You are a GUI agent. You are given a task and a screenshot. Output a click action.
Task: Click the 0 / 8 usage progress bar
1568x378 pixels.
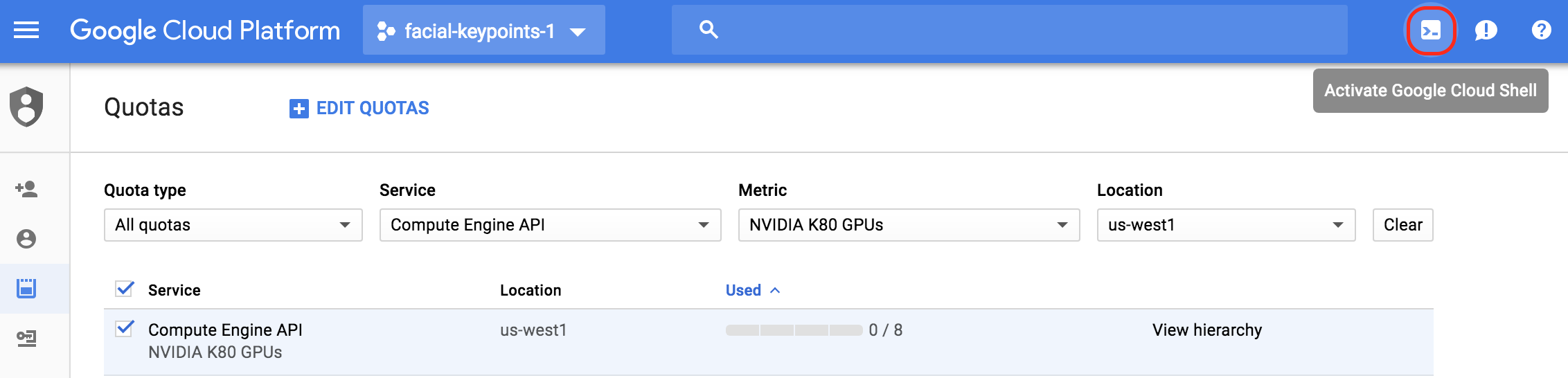[x=794, y=330]
